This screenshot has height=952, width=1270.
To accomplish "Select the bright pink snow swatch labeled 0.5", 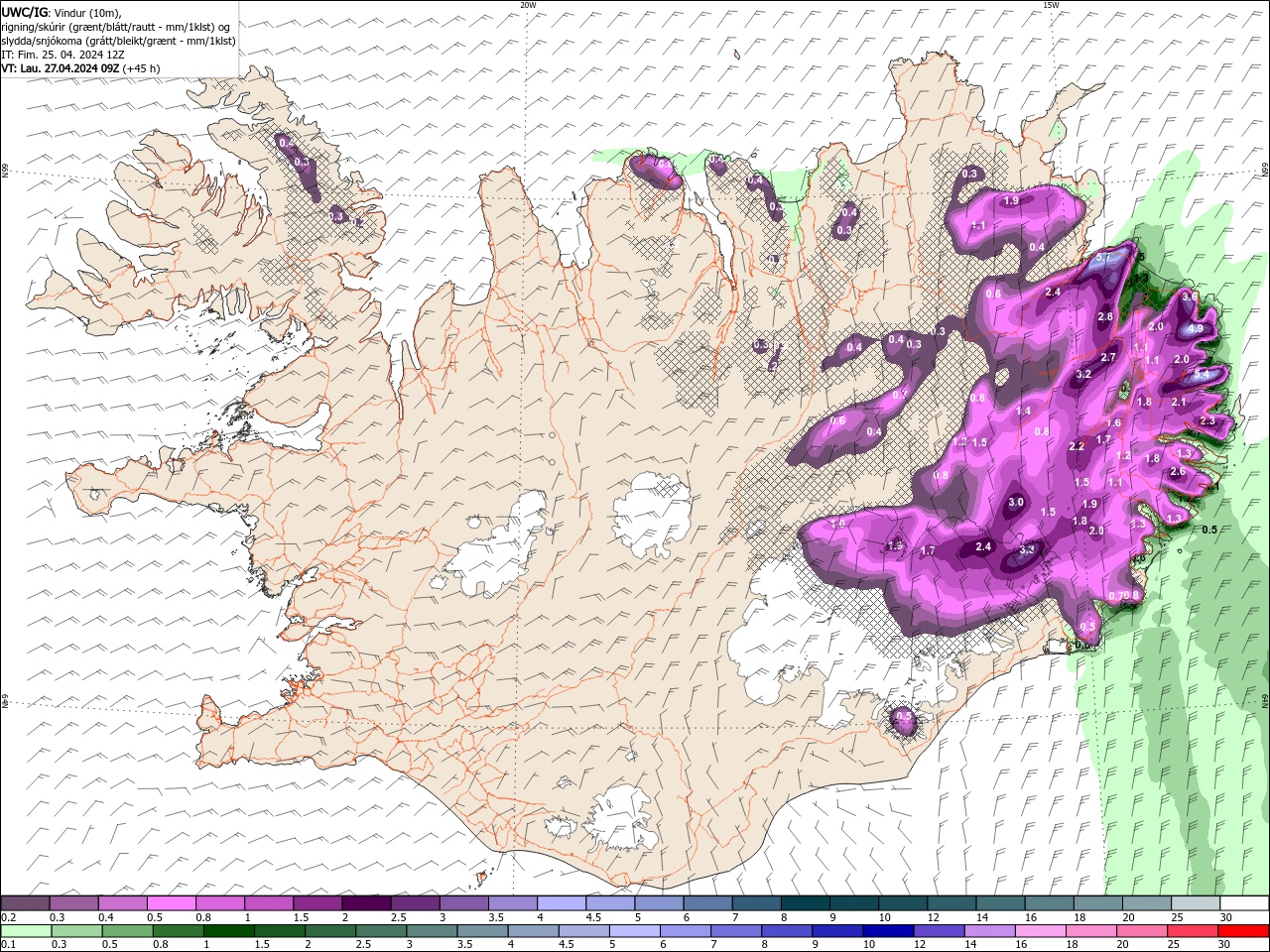I will point(172,903).
